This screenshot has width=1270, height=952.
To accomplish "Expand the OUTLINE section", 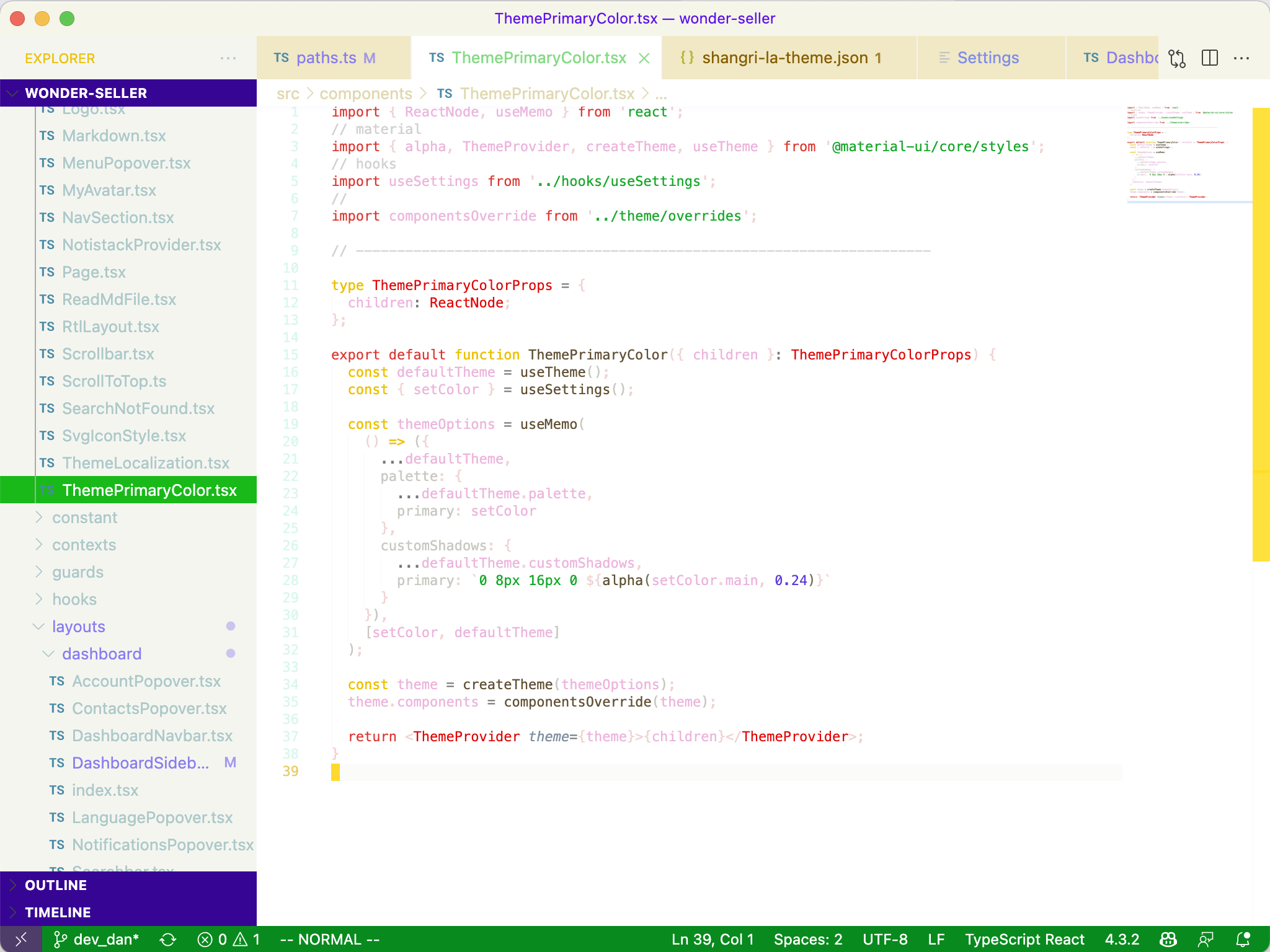I will [x=56, y=885].
